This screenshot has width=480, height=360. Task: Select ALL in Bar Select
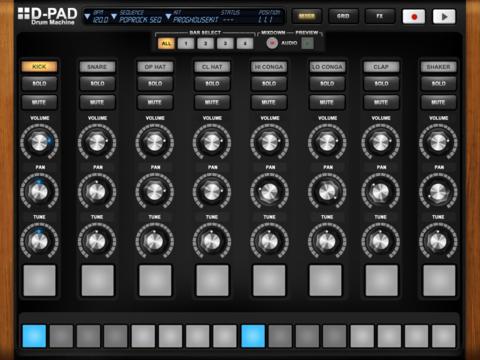pos(166,44)
